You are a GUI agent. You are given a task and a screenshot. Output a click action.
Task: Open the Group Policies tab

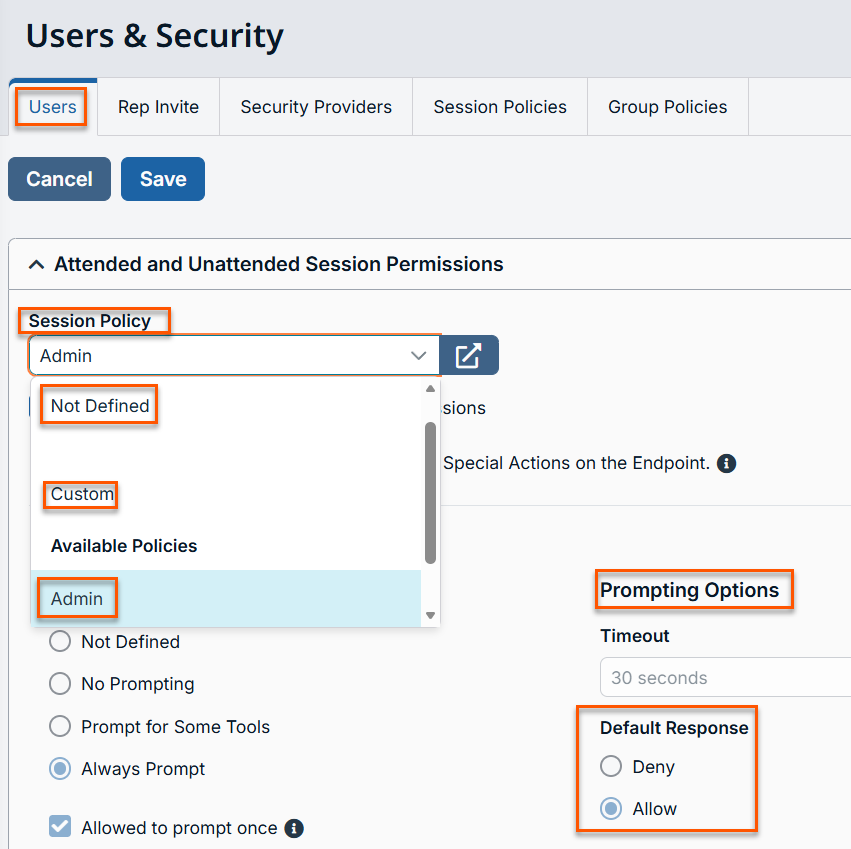(668, 107)
